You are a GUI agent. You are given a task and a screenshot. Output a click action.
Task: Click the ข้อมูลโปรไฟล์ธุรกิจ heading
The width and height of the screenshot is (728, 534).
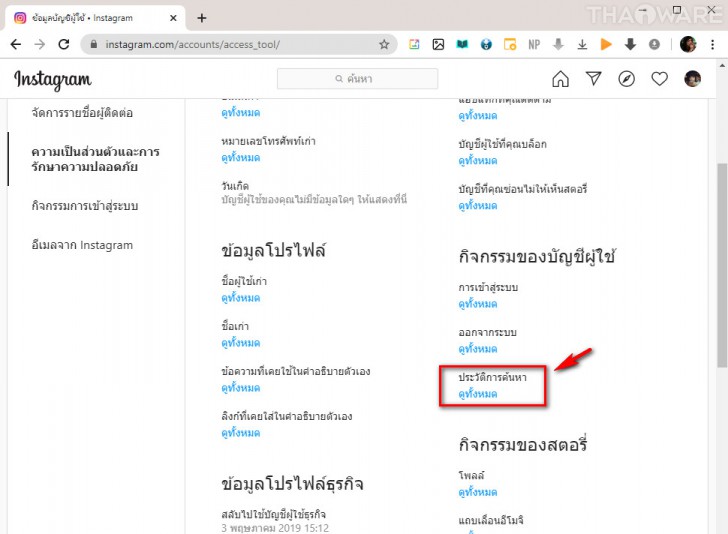[x=292, y=484]
